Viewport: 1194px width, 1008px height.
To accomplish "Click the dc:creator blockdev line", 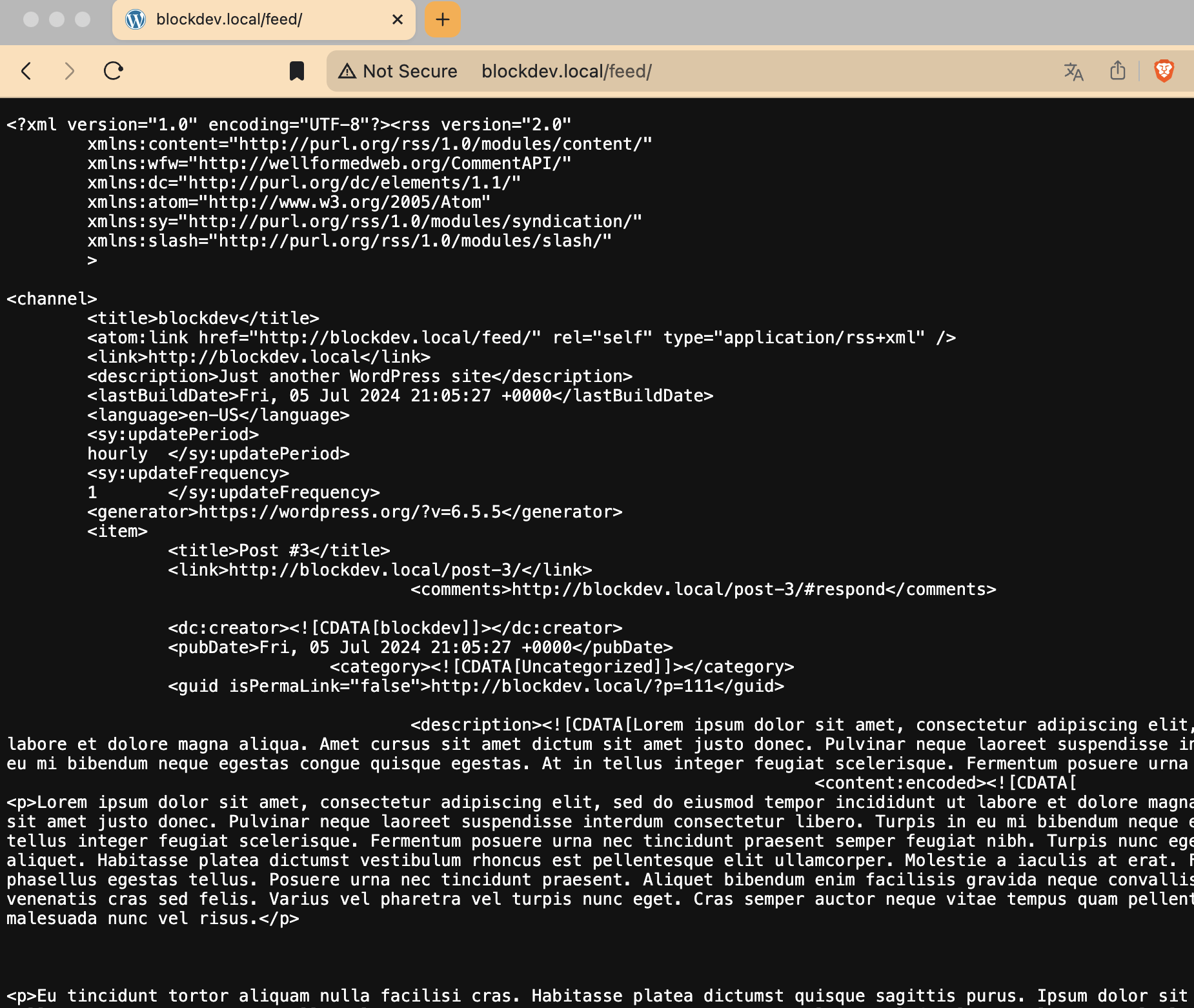I will (395, 628).
